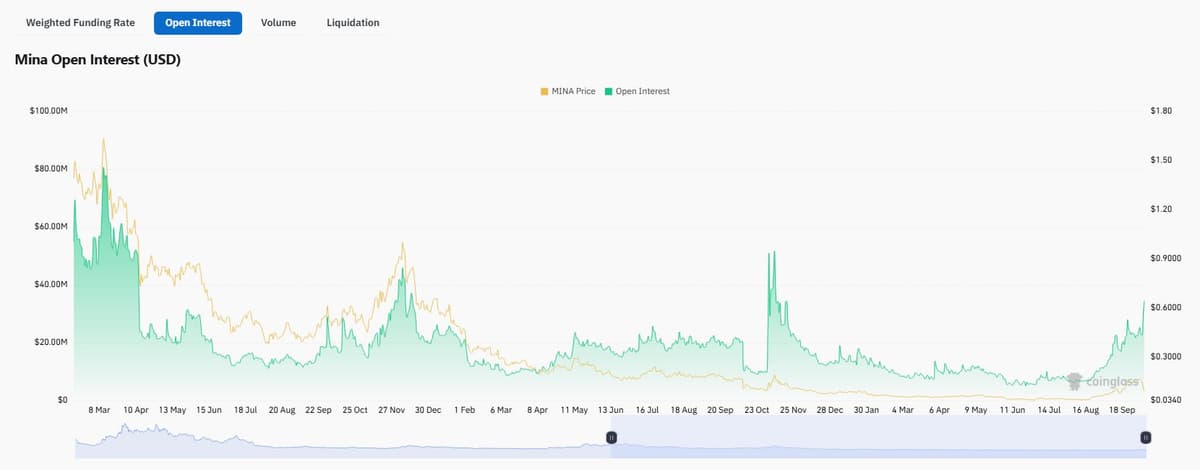Toggle the MINA Price legend series
This screenshot has width=1200, height=470.
click(x=568, y=91)
